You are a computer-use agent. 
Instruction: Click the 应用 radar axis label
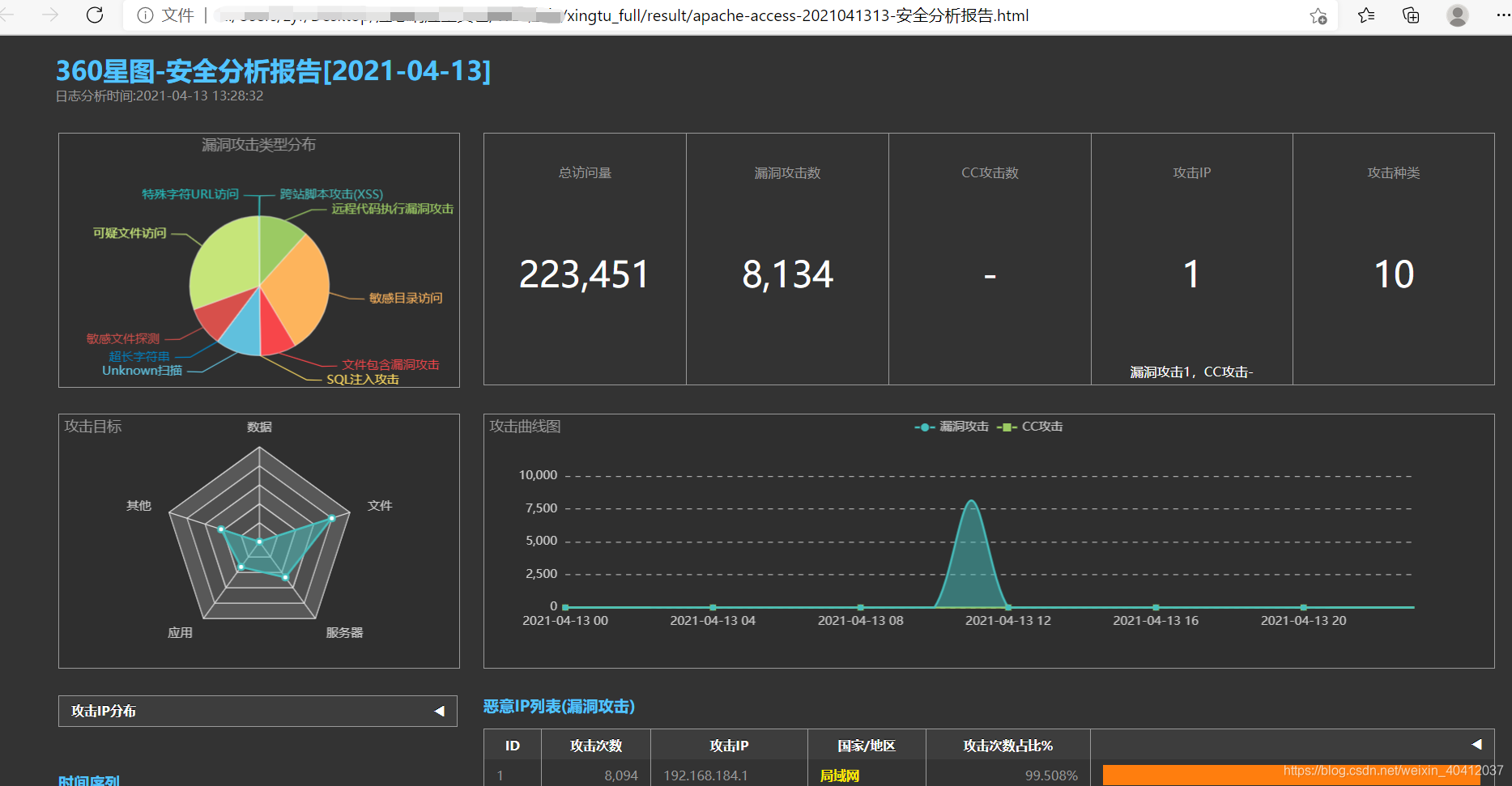(180, 632)
